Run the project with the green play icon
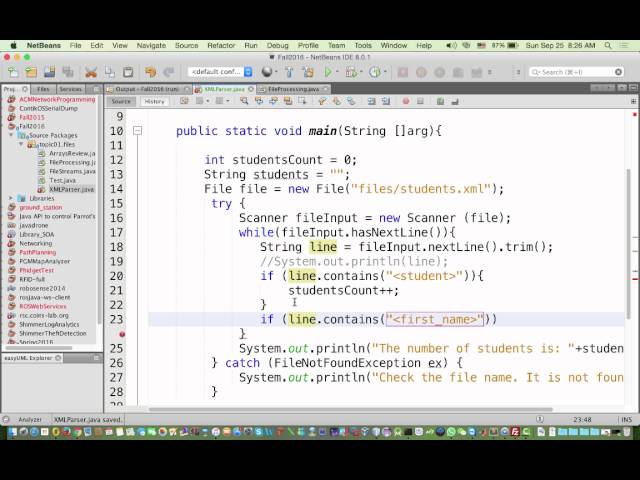This screenshot has height=480, width=640. [328, 72]
